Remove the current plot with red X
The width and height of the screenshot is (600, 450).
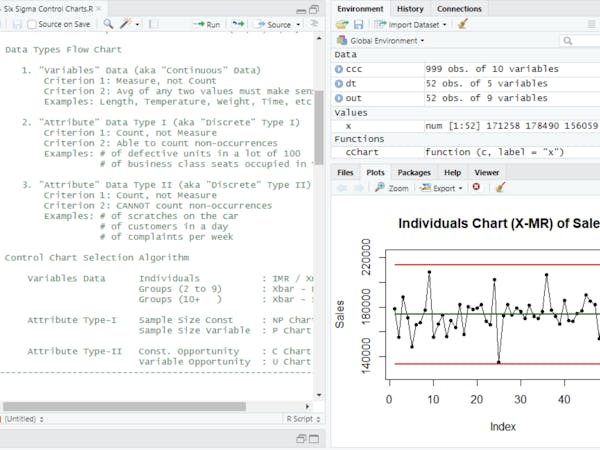point(476,187)
